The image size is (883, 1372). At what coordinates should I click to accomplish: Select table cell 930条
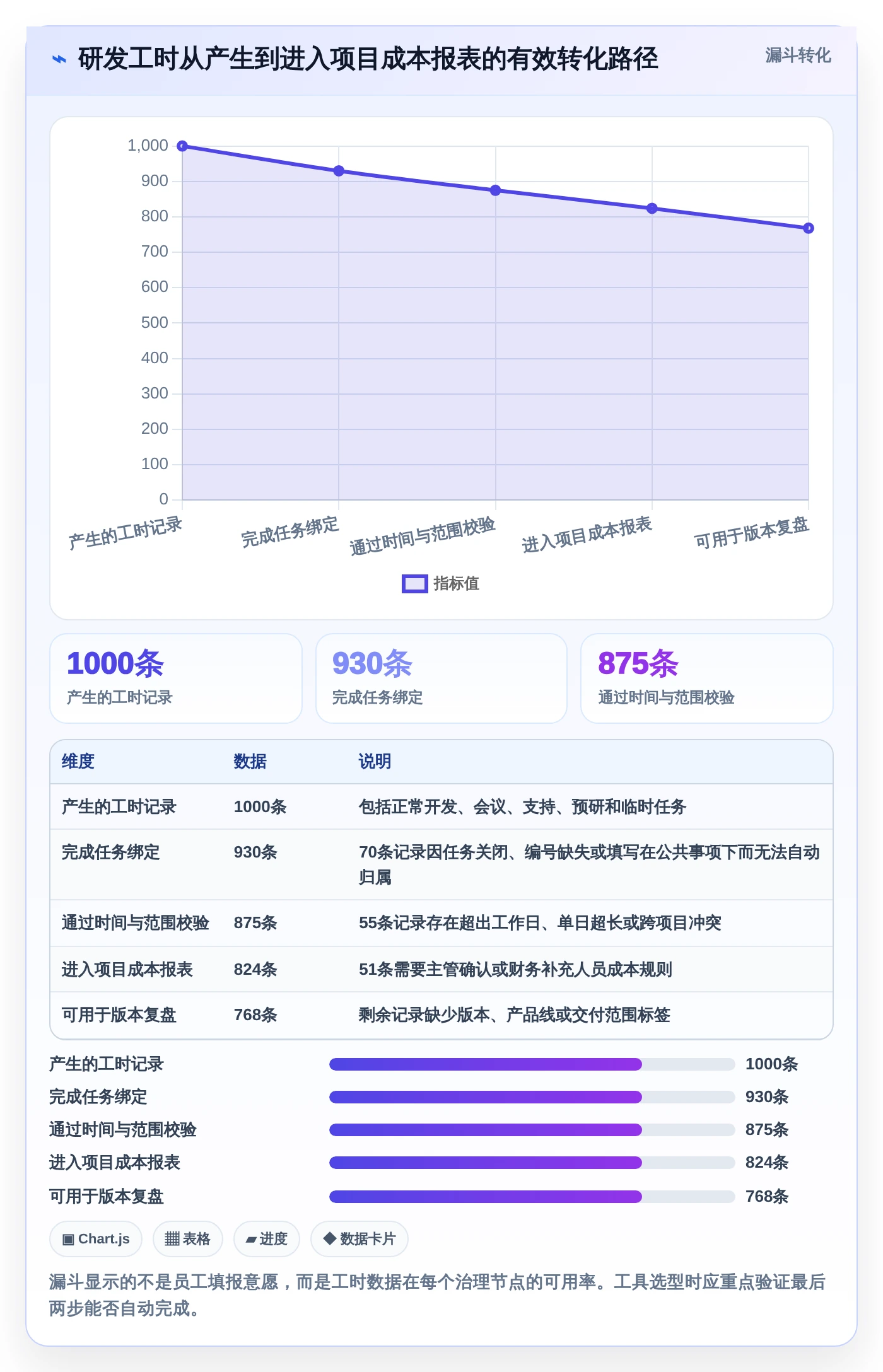tap(255, 852)
